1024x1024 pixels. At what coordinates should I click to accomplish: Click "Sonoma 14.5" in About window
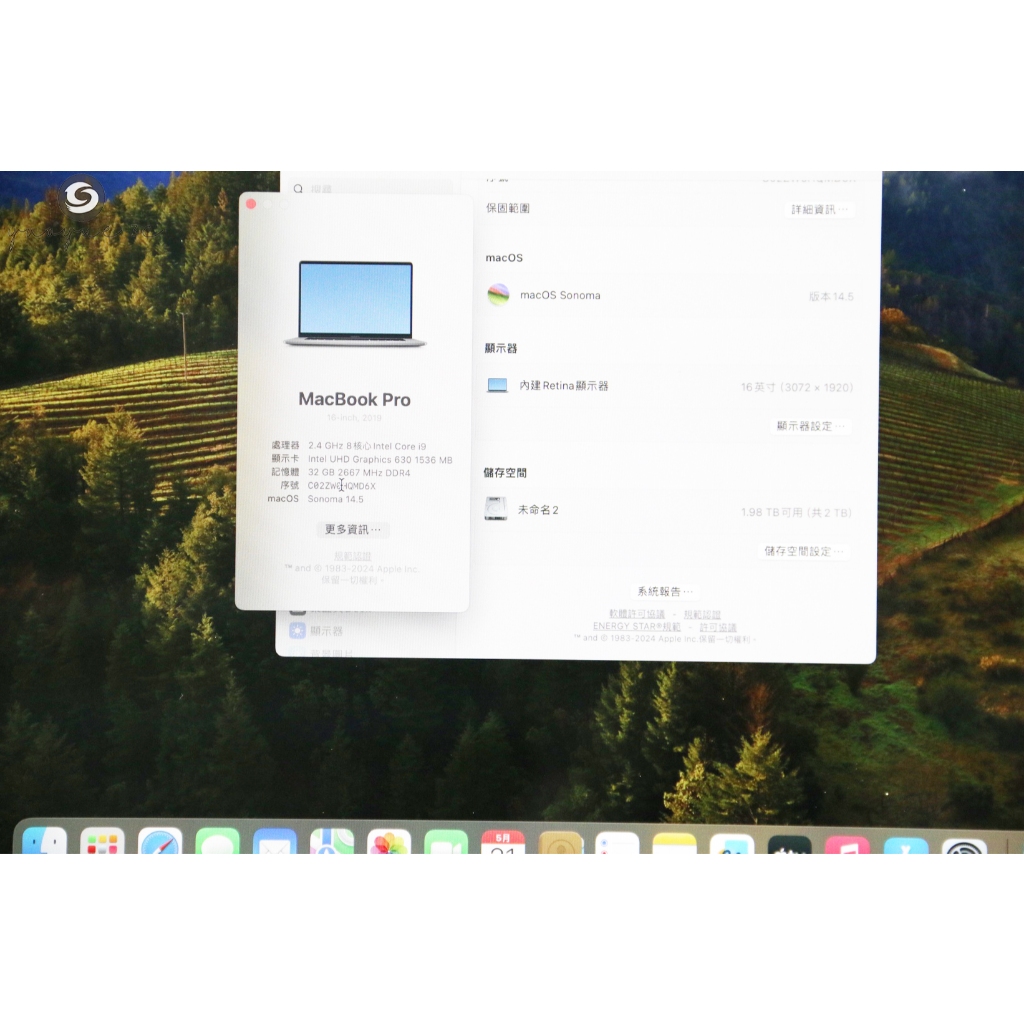[x=336, y=499]
